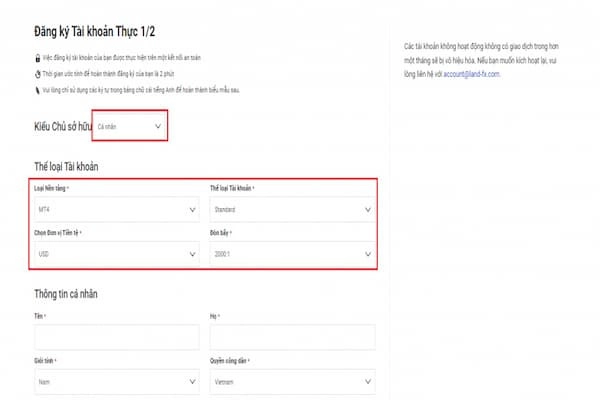Click the chevron arrow beside MT4
This screenshot has width=600, height=400.
pos(192,210)
